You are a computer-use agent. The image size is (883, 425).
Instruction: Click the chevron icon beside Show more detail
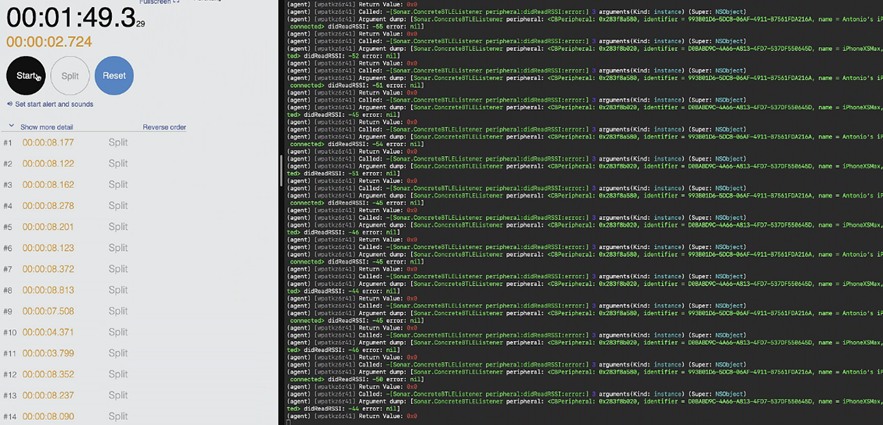point(11,126)
